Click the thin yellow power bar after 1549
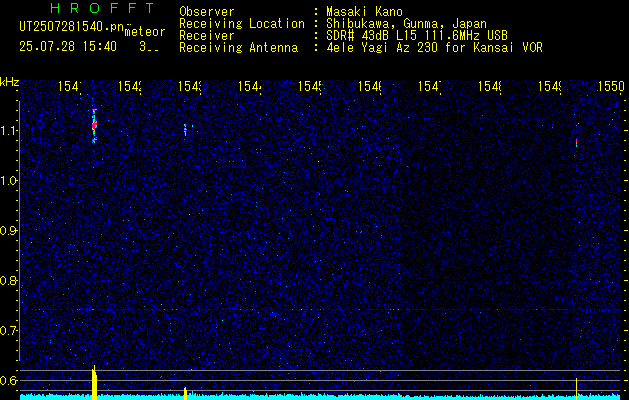The width and height of the screenshot is (629, 400). point(576,388)
